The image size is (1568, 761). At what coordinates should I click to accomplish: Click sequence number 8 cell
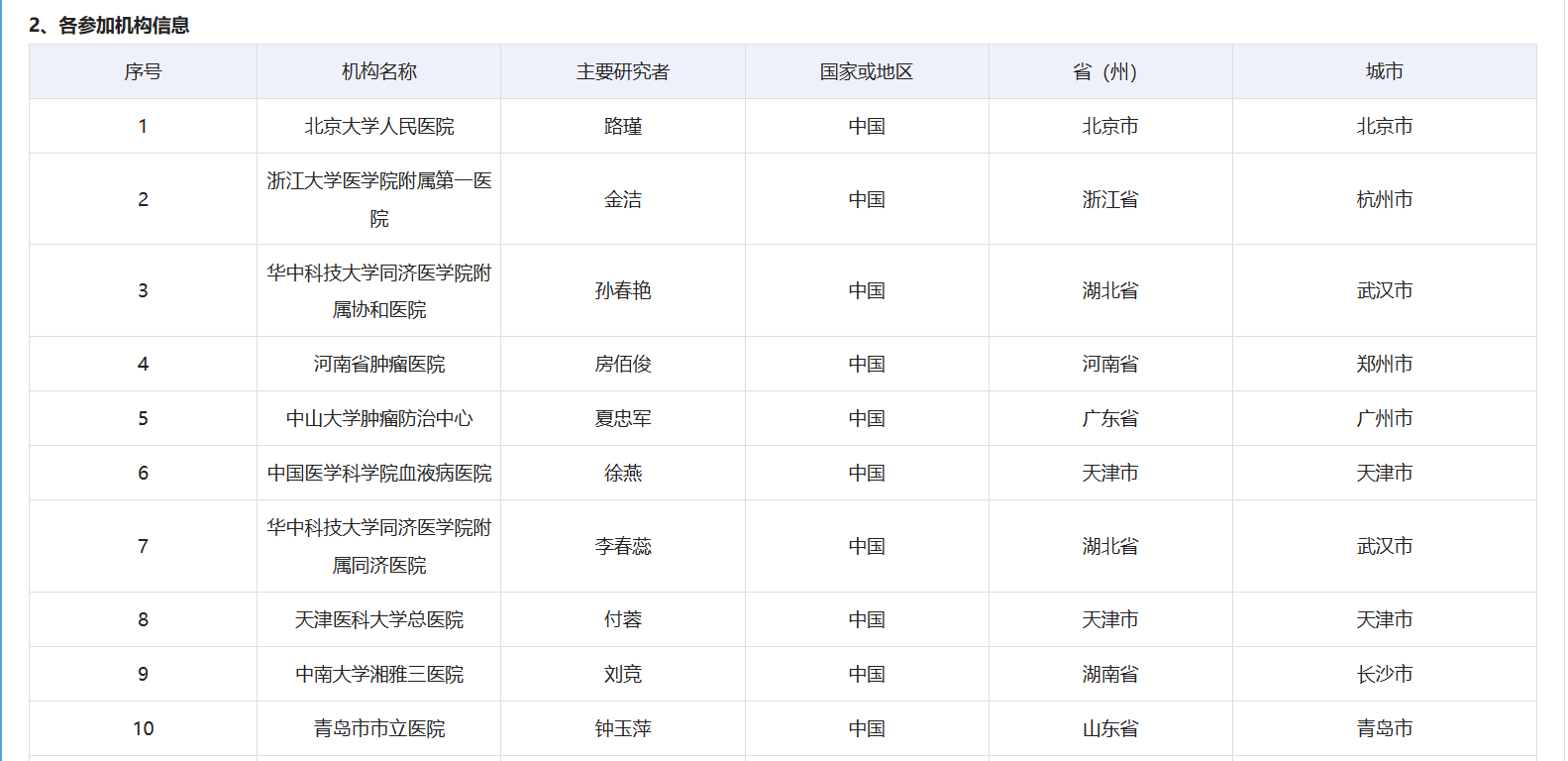click(x=143, y=619)
